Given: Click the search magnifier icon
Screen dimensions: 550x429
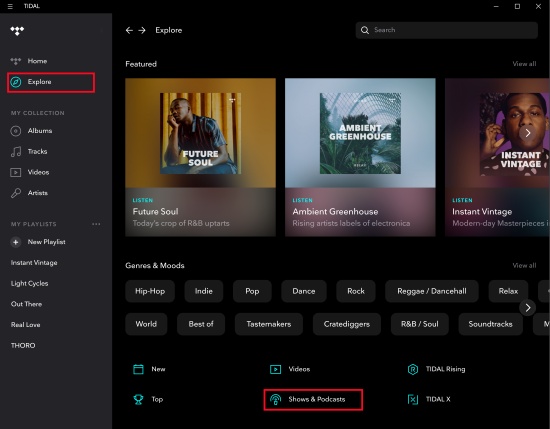Looking at the screenshot, I should click(365, 30).
